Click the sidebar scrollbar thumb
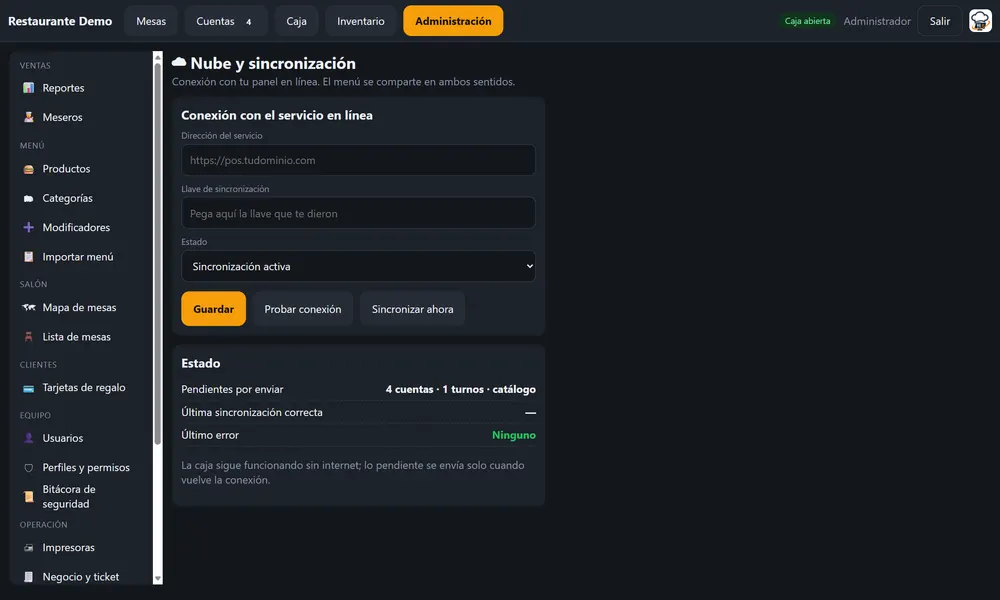 (x=158, y=254)
